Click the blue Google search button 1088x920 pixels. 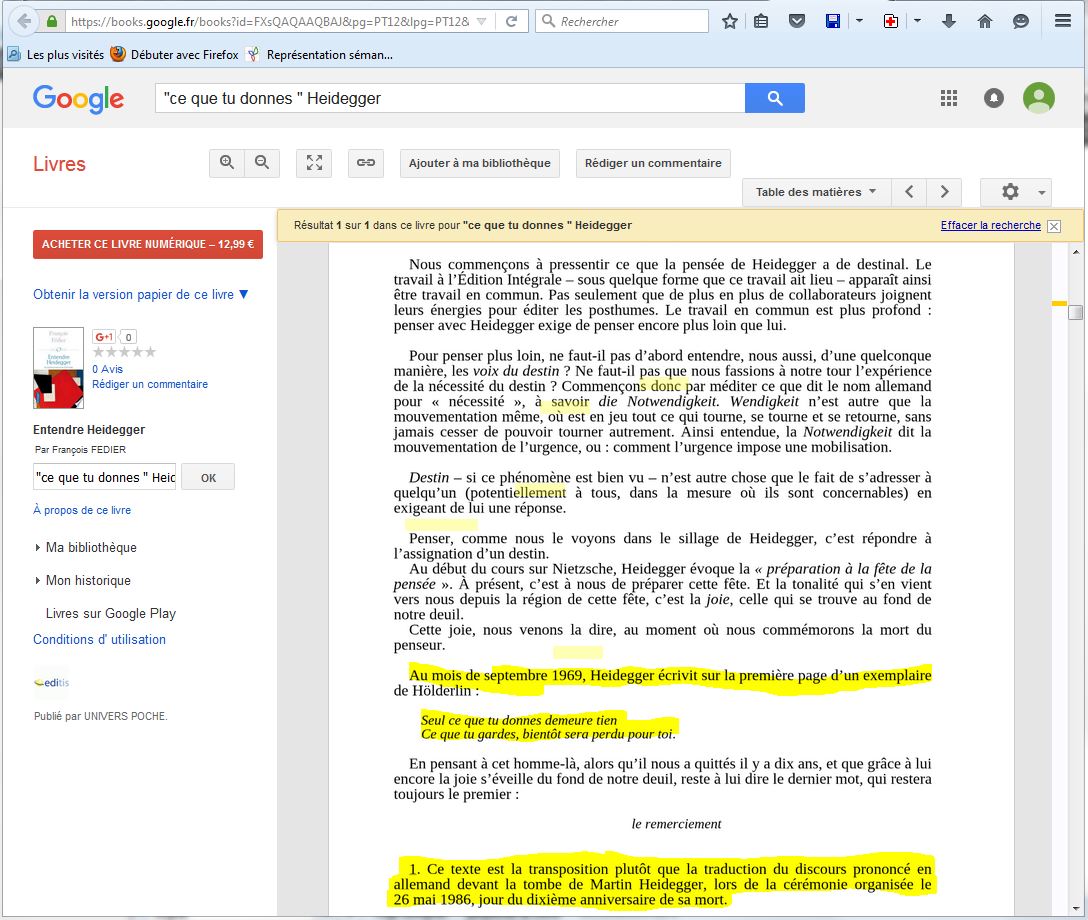point(774,98)
